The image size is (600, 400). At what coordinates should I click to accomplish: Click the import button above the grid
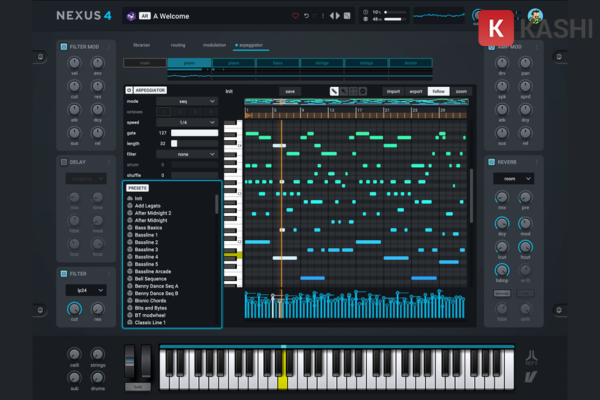394,91
